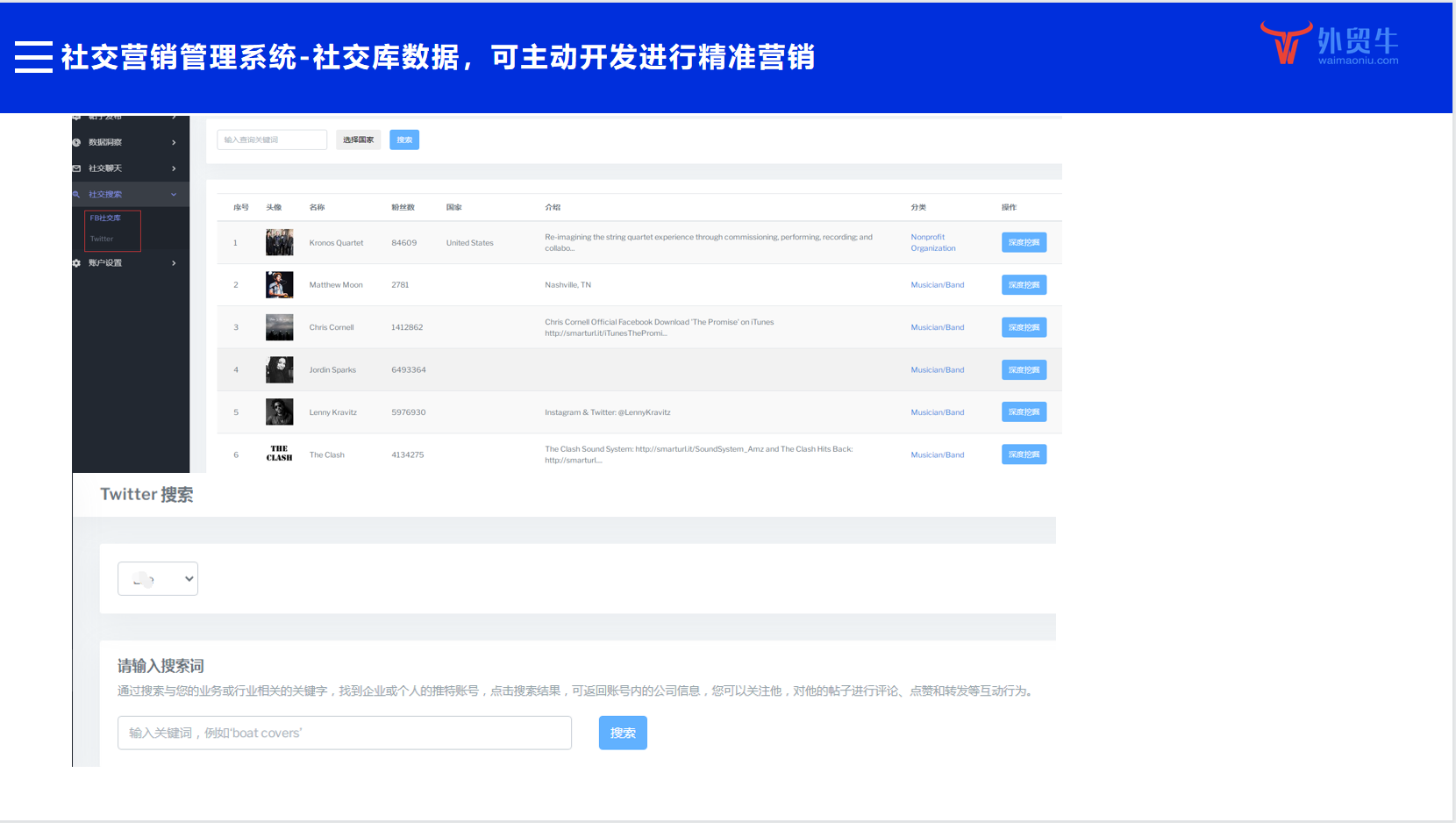Viewport: 1456px width, 823px height.
Task: Click follower count 6493364
Action: tap(409, 370)
